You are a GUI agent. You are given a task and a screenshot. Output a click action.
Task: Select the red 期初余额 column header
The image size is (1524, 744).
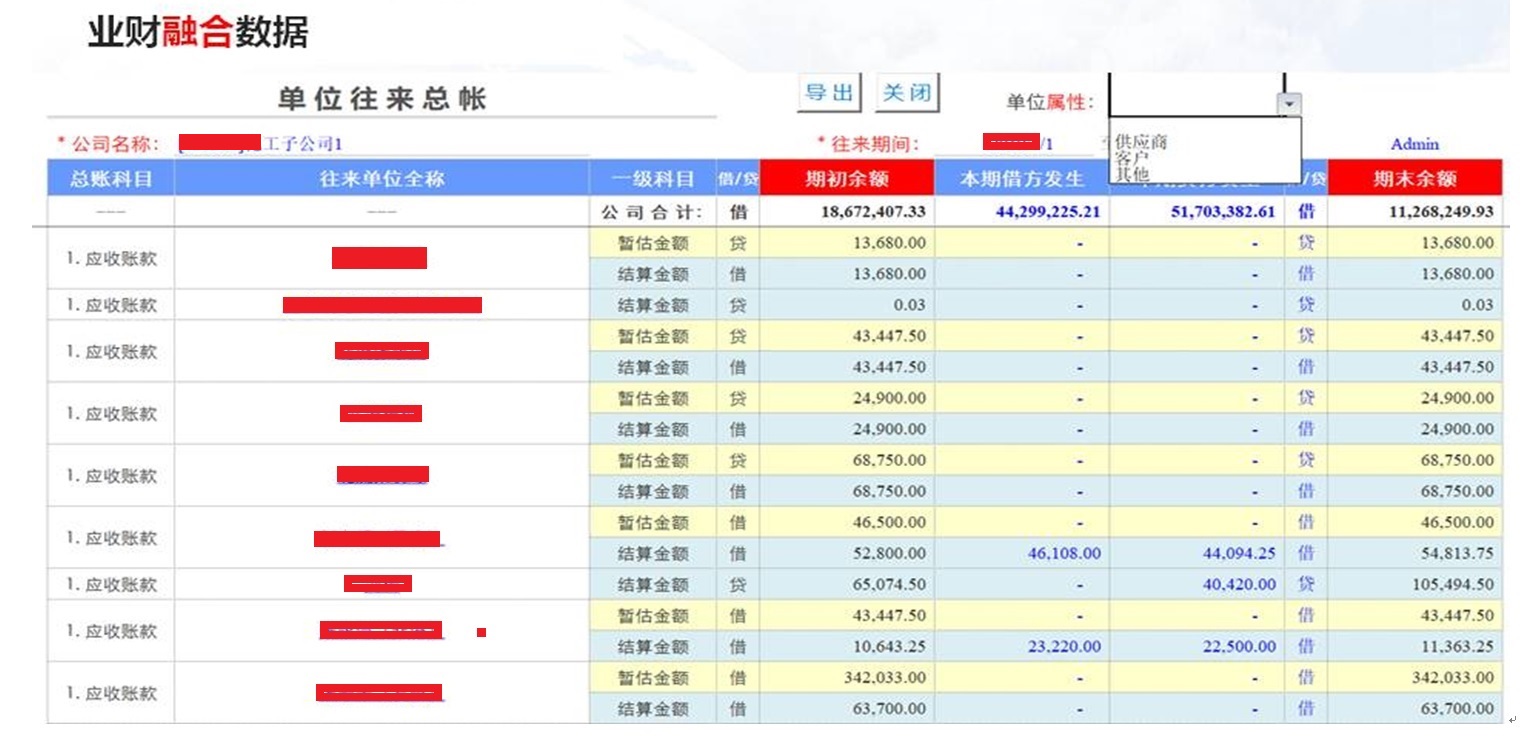[x=846, y=179]
